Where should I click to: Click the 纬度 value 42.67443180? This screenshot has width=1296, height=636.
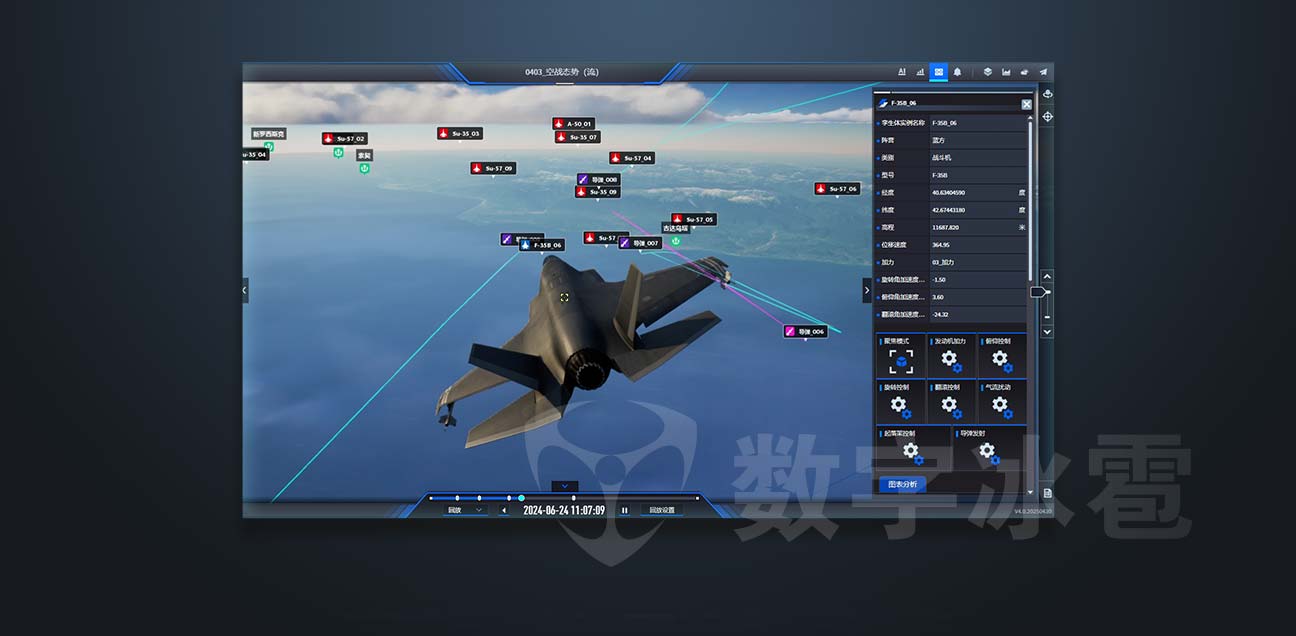click(948, 210)
